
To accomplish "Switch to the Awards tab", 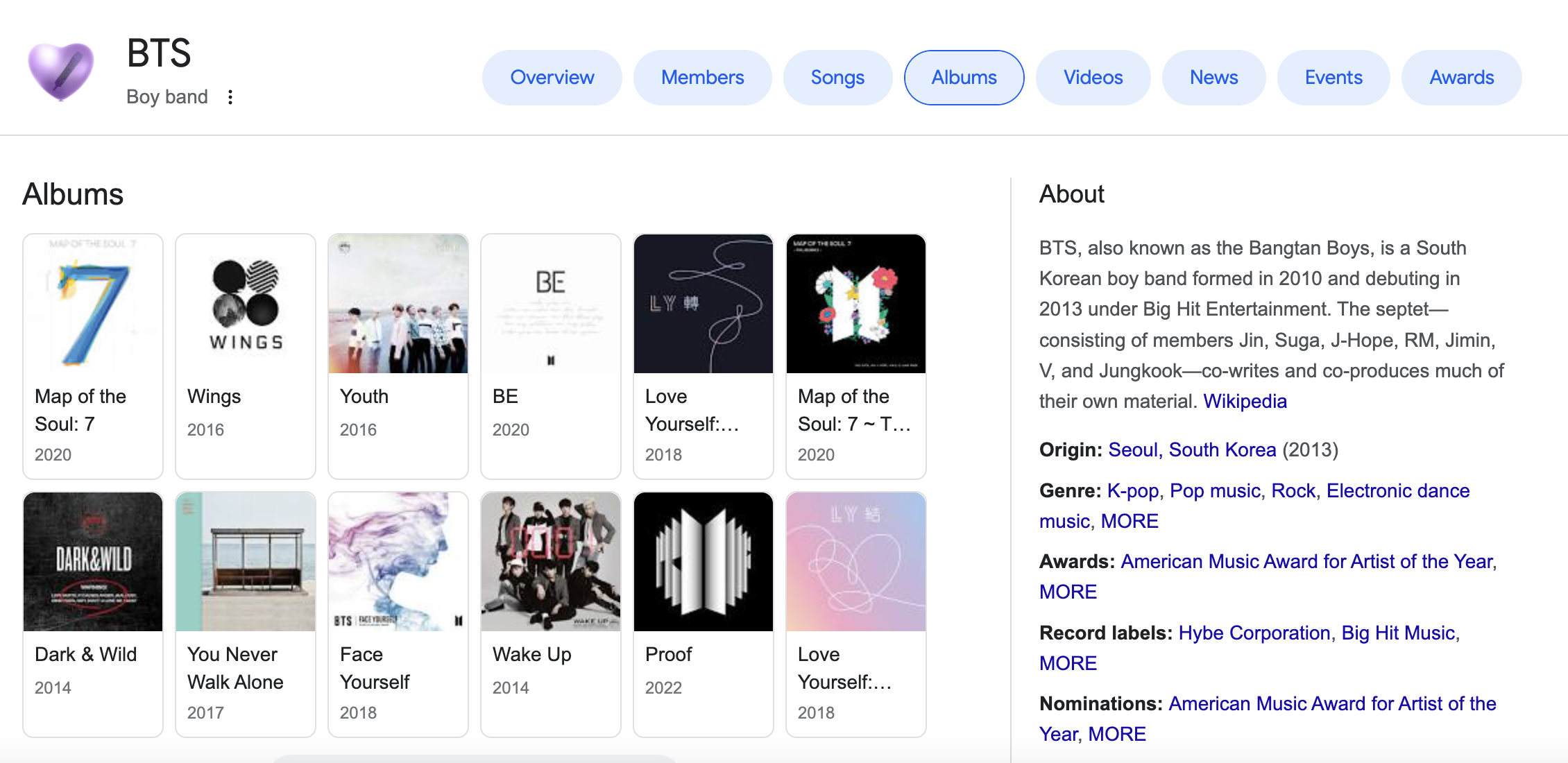I will coord(1460,77).
